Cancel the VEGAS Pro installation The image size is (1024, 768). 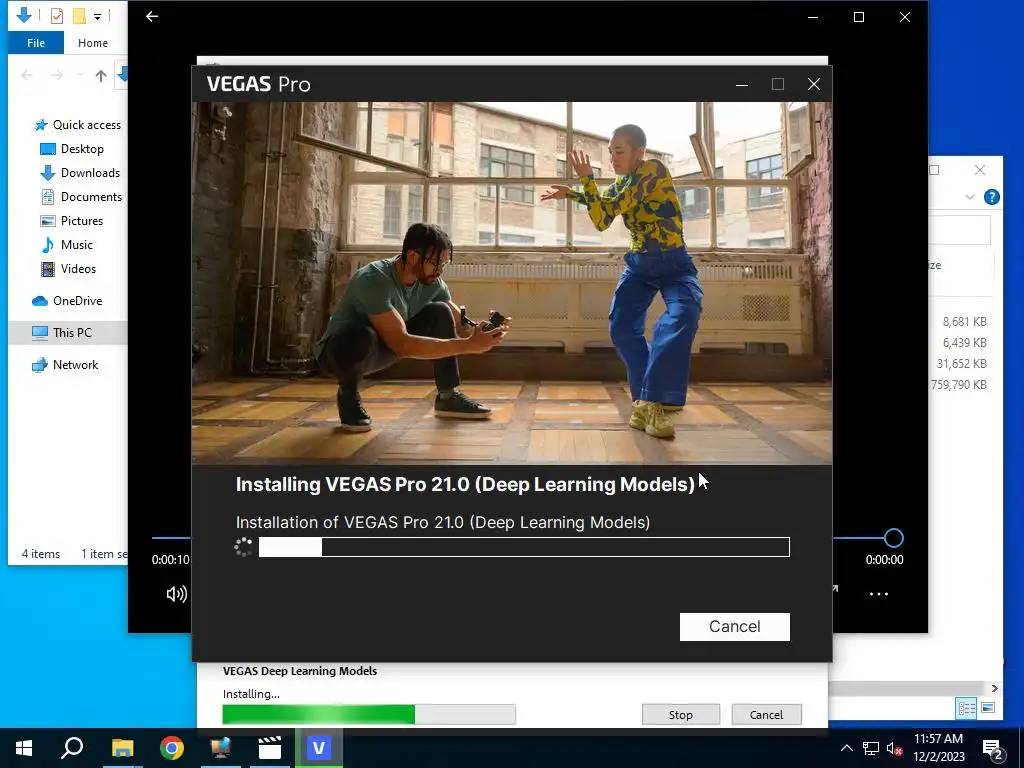[x=735, y=626]
